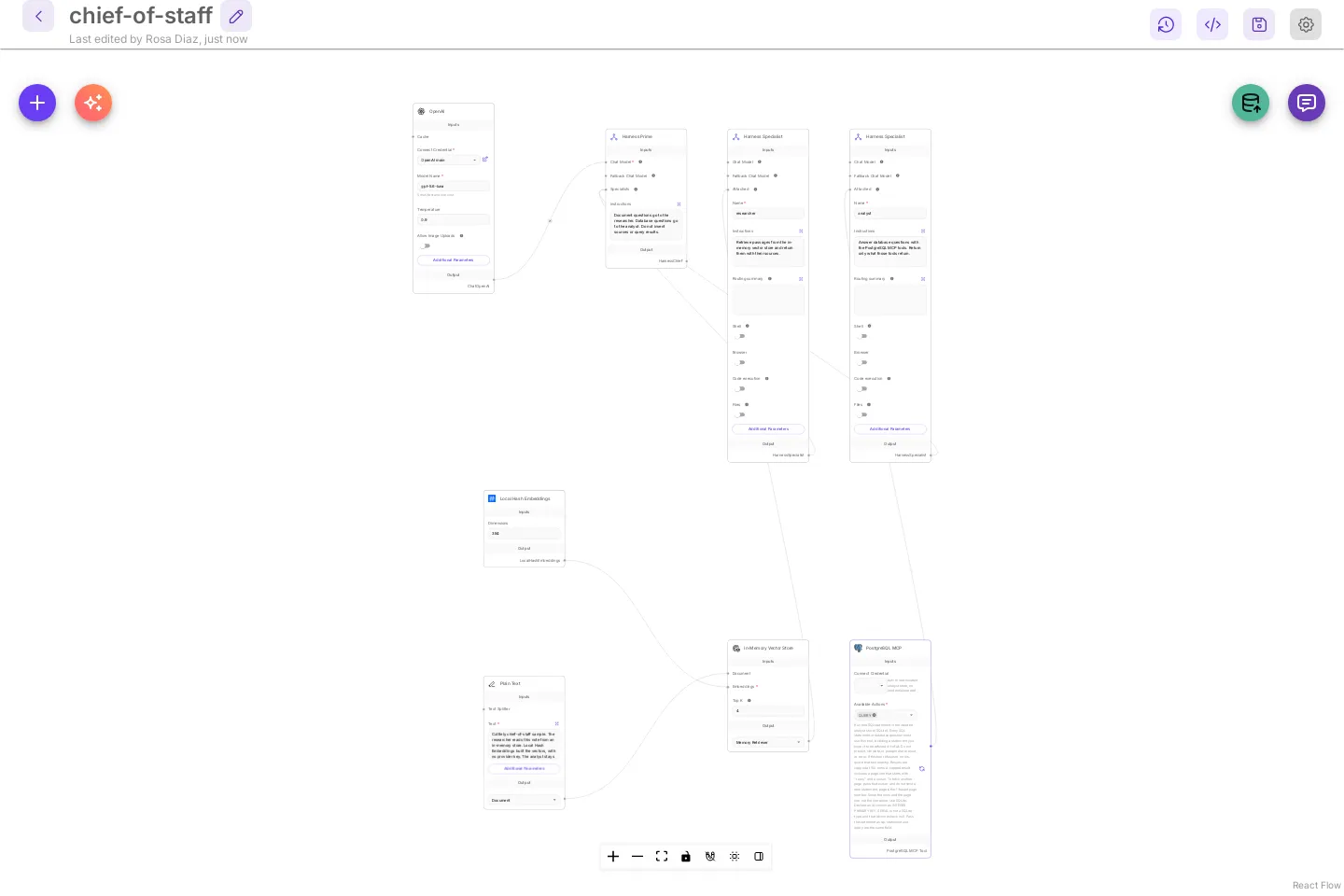Toggle Code execution on analyst specialist
Viewport: 1344px width, 896px height.
coord(862,388)
